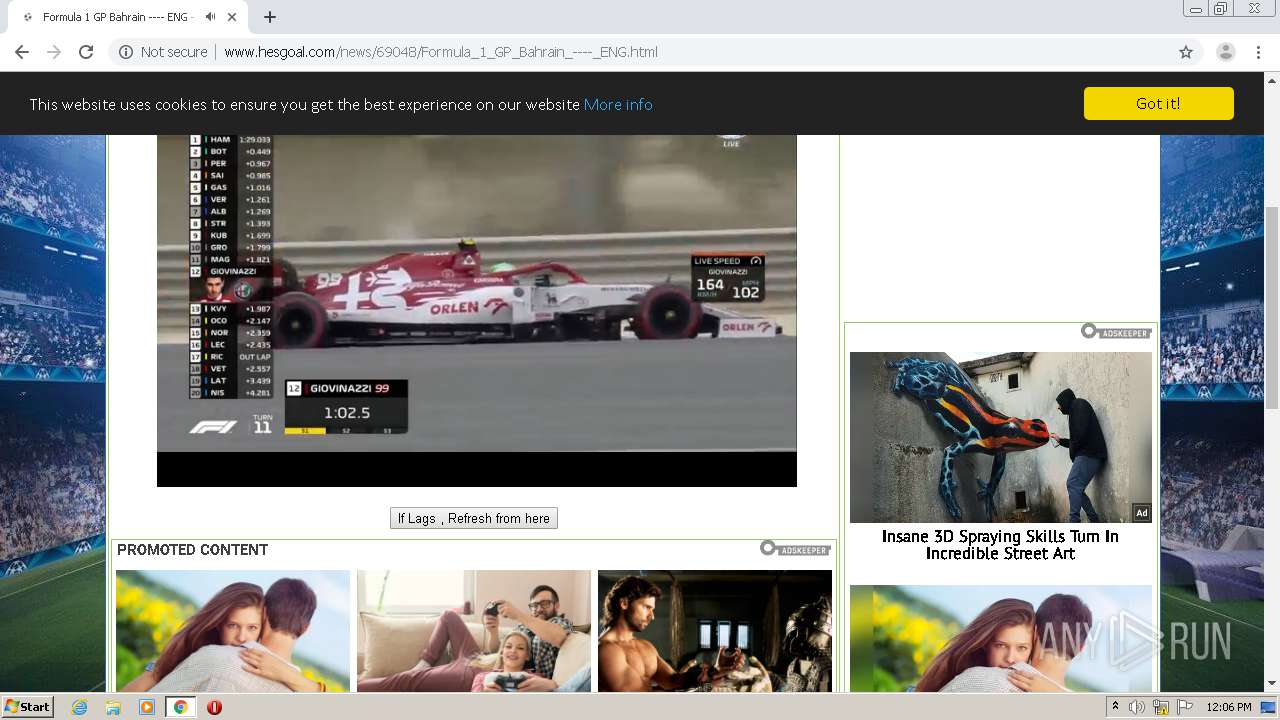Open the Windows Start menu
This screenshot has width=1280, height=720.
pyautogui.click(x=28, y=706)
